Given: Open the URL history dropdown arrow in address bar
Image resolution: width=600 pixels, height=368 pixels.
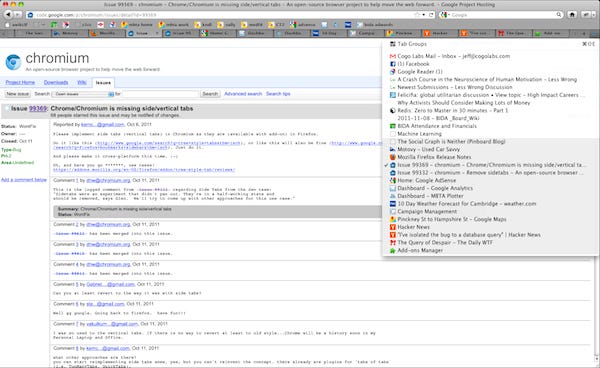Looking at the screenshot, I should (424, 15).
